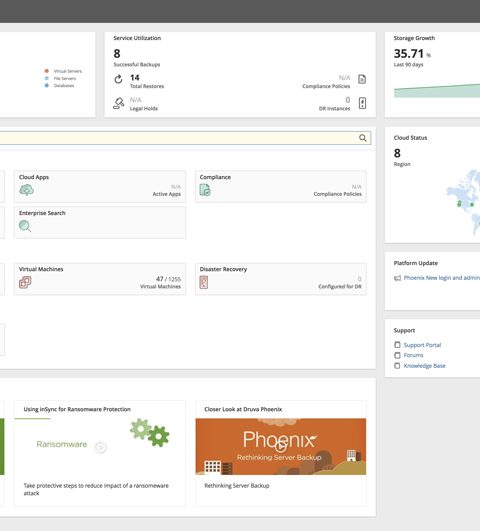The image size is (480, 531).
Task: Click the 'Rethinking Server Backup' caption below video
Action: click(237, 486)
